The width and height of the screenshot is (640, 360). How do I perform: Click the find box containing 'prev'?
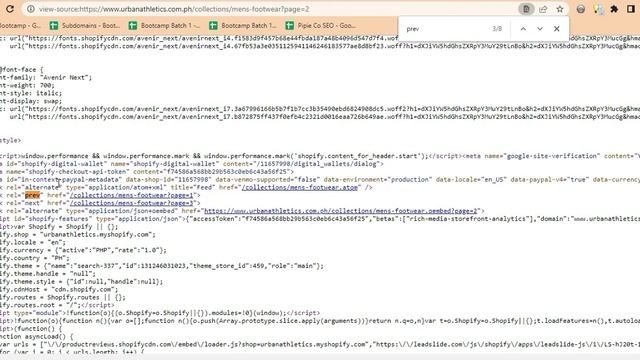[445, 29]
